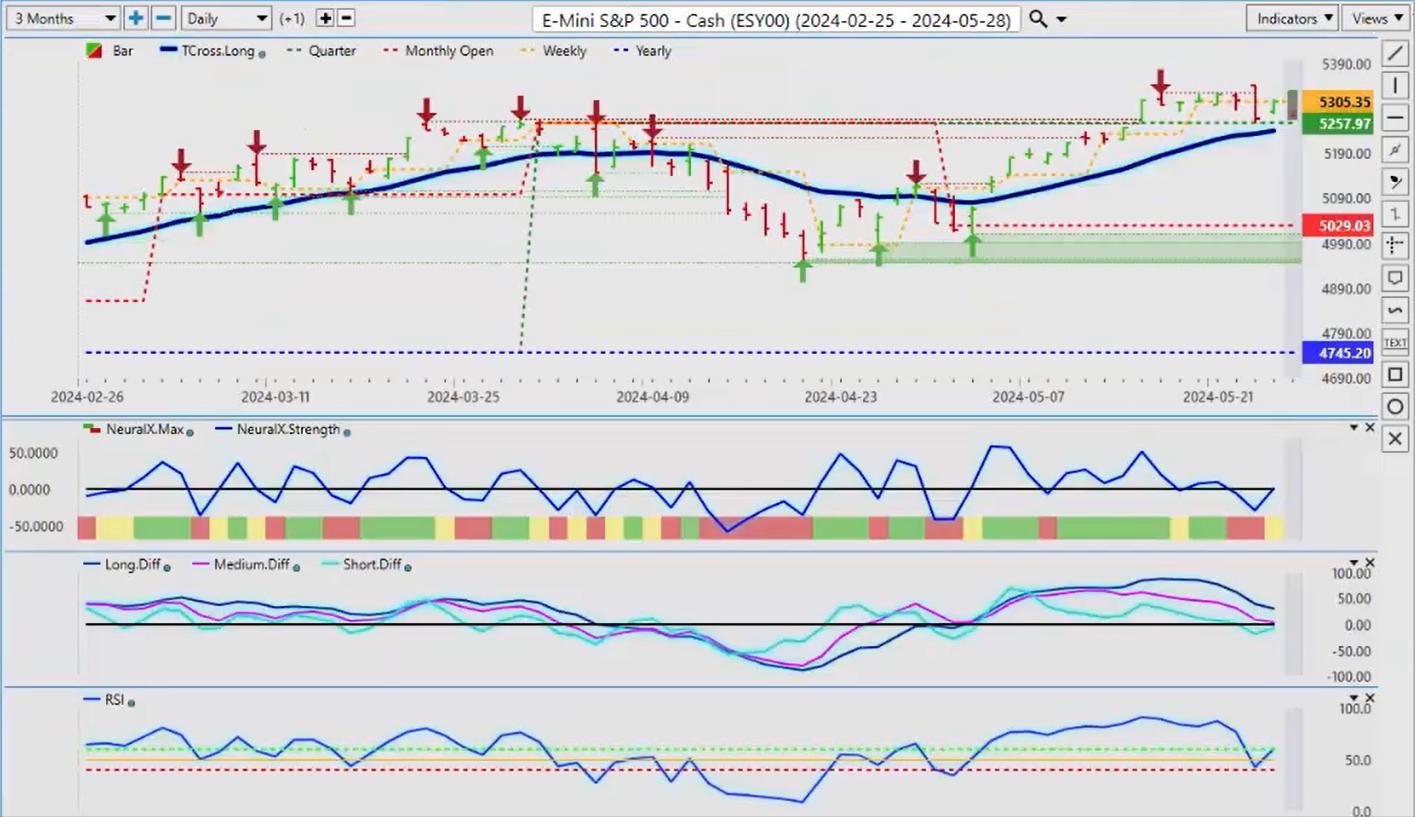Click the 2024-03-25 date axis label

pos(462,397)
